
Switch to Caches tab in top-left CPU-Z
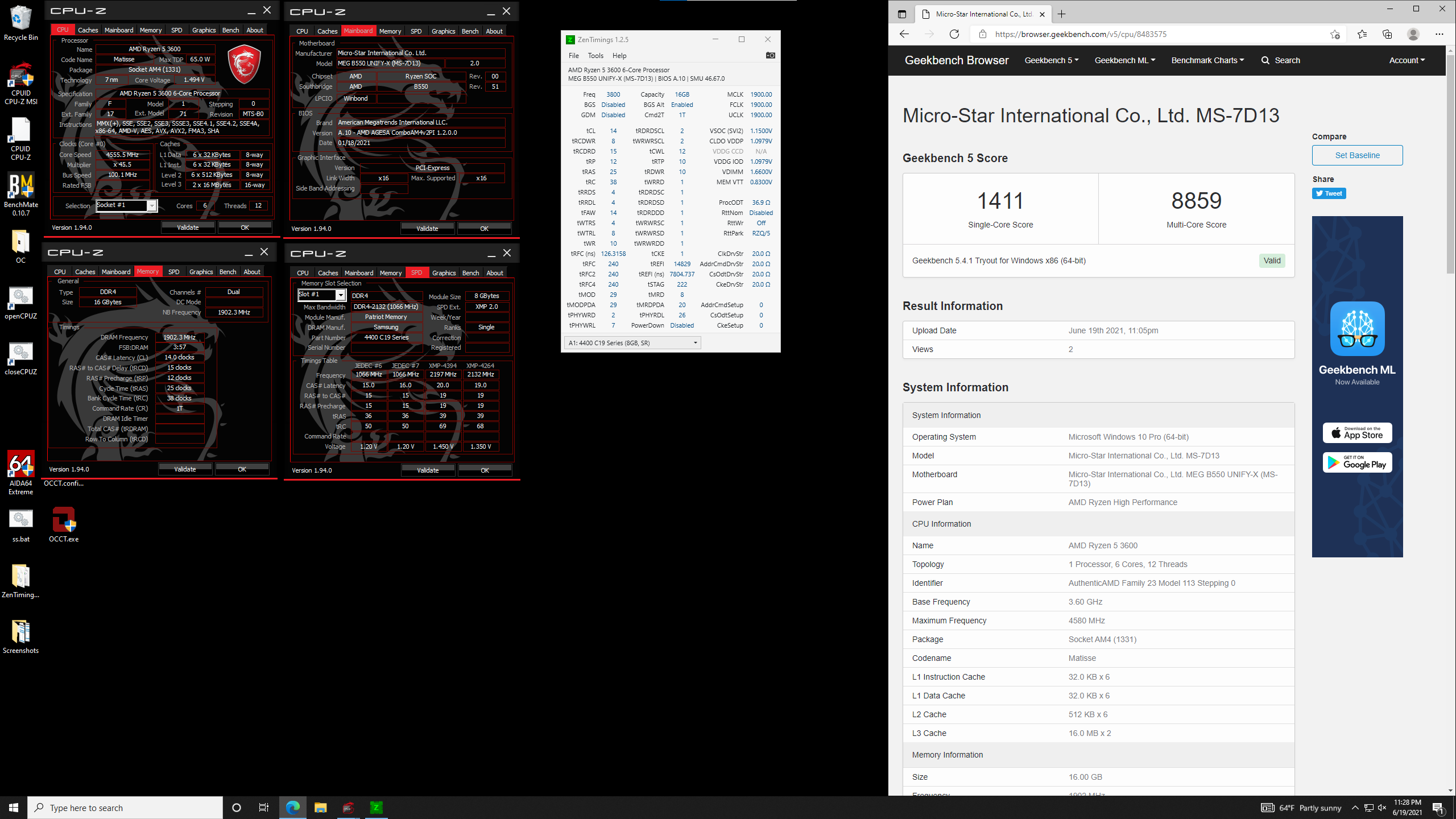point(88,30)
